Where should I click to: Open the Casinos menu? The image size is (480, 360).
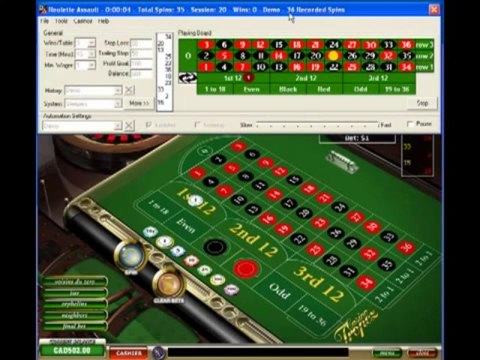point(83,21)
